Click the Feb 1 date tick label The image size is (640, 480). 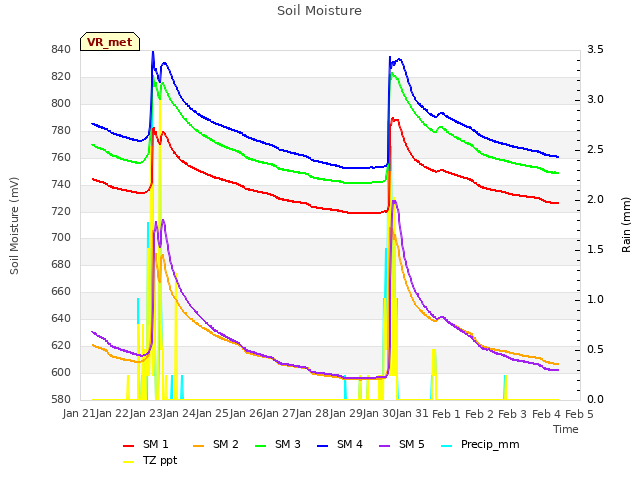coord(446,414)
